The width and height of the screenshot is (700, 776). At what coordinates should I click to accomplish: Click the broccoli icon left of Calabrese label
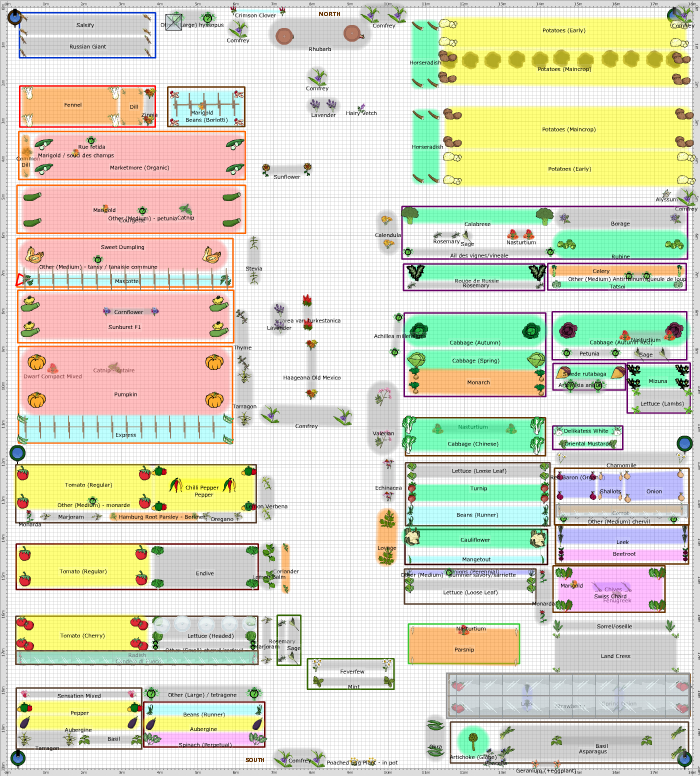tap(410, 215)
